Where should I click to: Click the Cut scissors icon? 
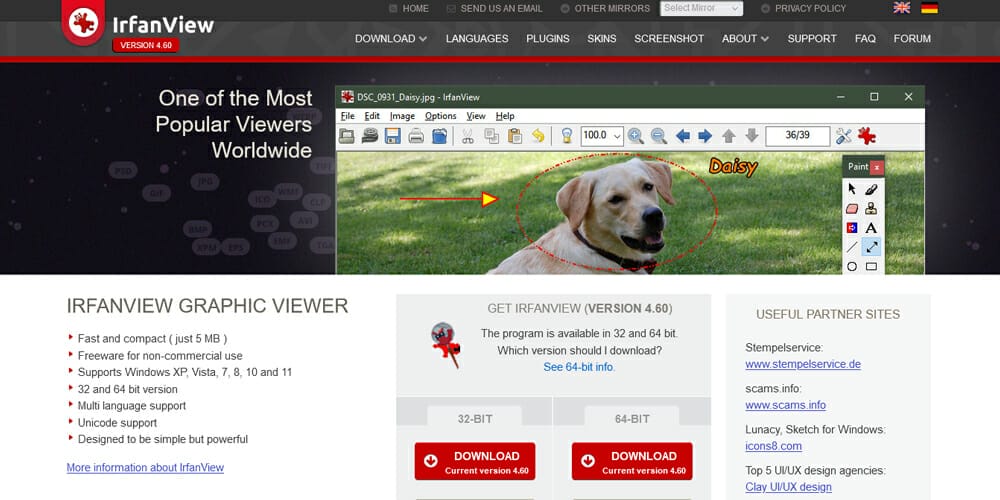click(x=467, y=136)
